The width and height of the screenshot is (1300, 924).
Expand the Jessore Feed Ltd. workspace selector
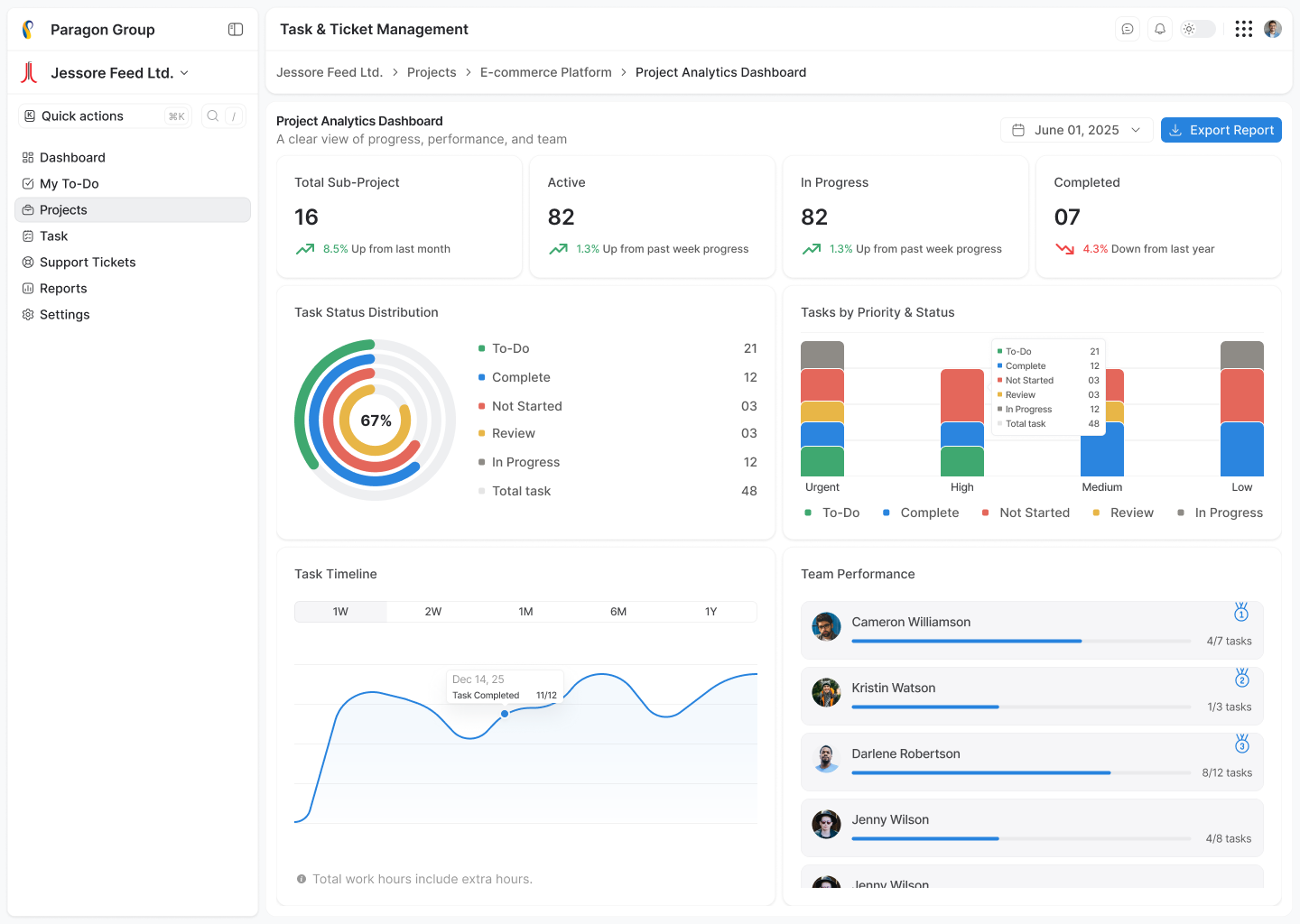tap(185, 73)
